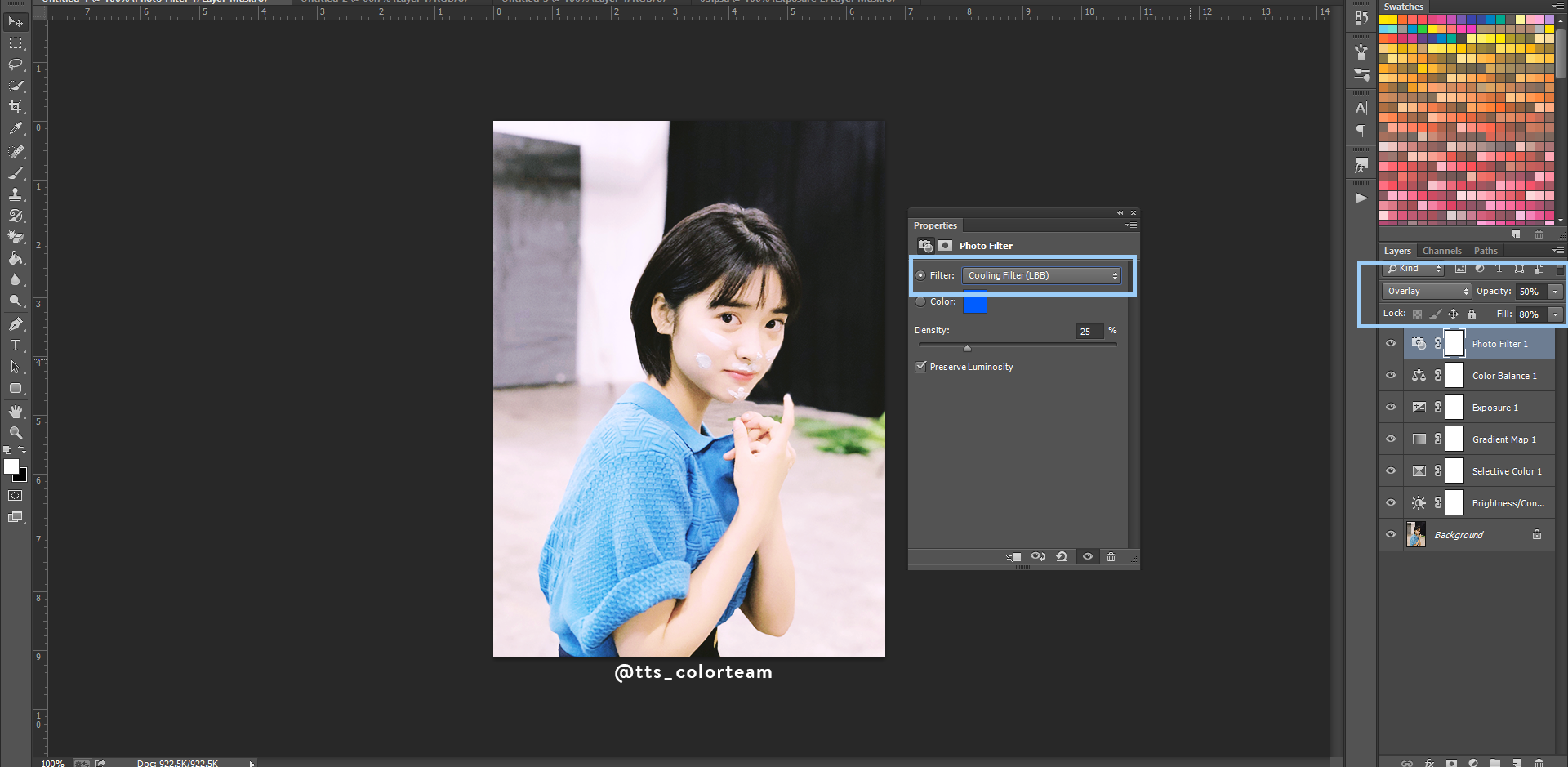1568x767 pixels.
Task: Toggle adjustment visibility eye in Properties panel
Action: (x=1088, y=556)
